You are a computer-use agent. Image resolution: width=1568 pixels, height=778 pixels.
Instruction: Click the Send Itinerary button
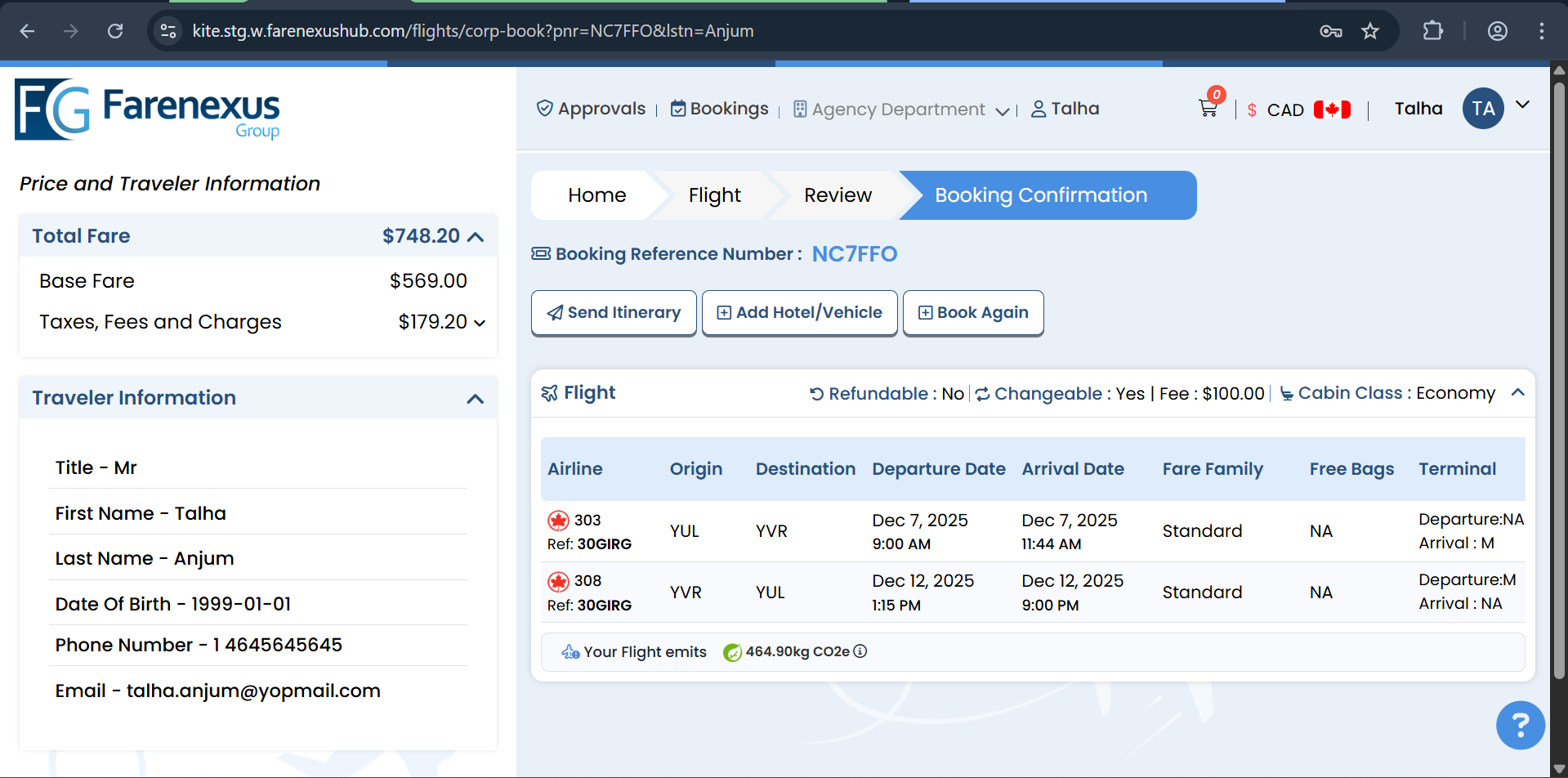[x=614, y=313]
